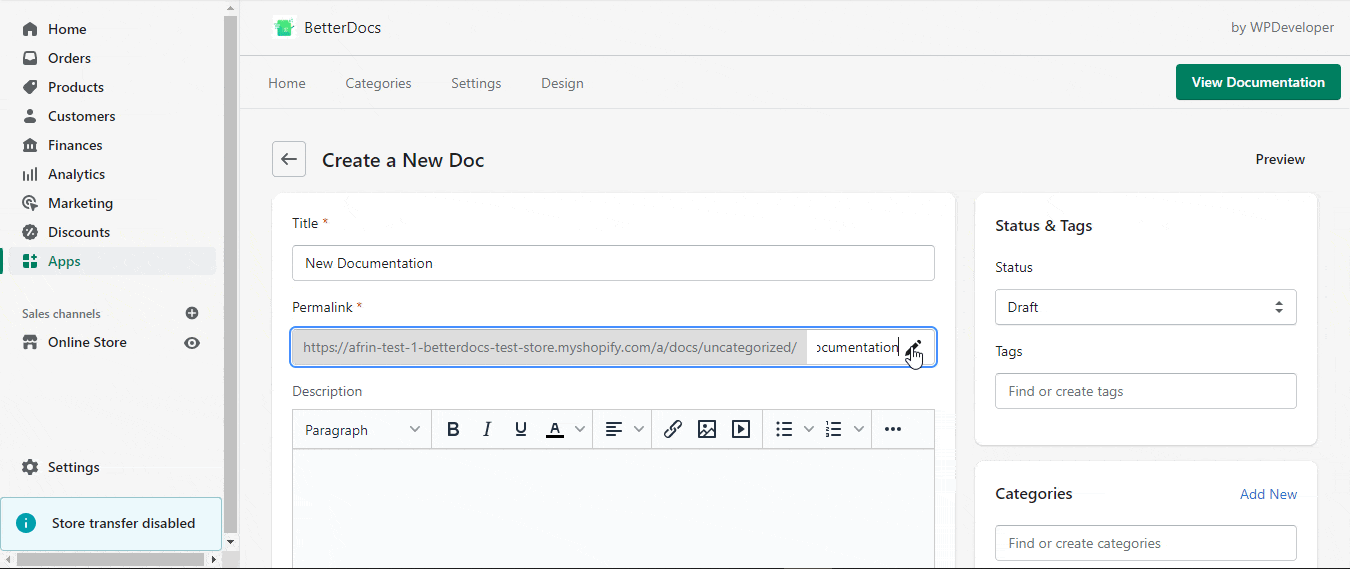Switch to the Categories tab
The image size is (1350, 569).
tap(378, 83)
